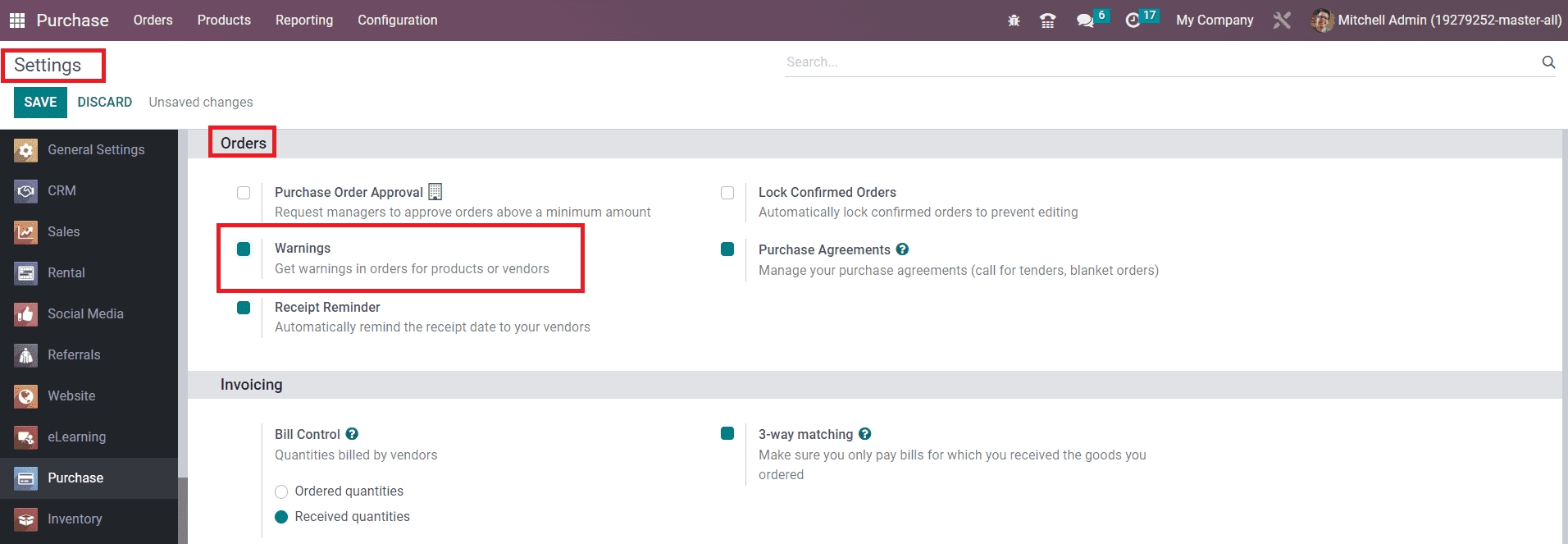Click the Bill Control help icon
1568x544 pixels.
pyautogui.click(x=352, y=434)
